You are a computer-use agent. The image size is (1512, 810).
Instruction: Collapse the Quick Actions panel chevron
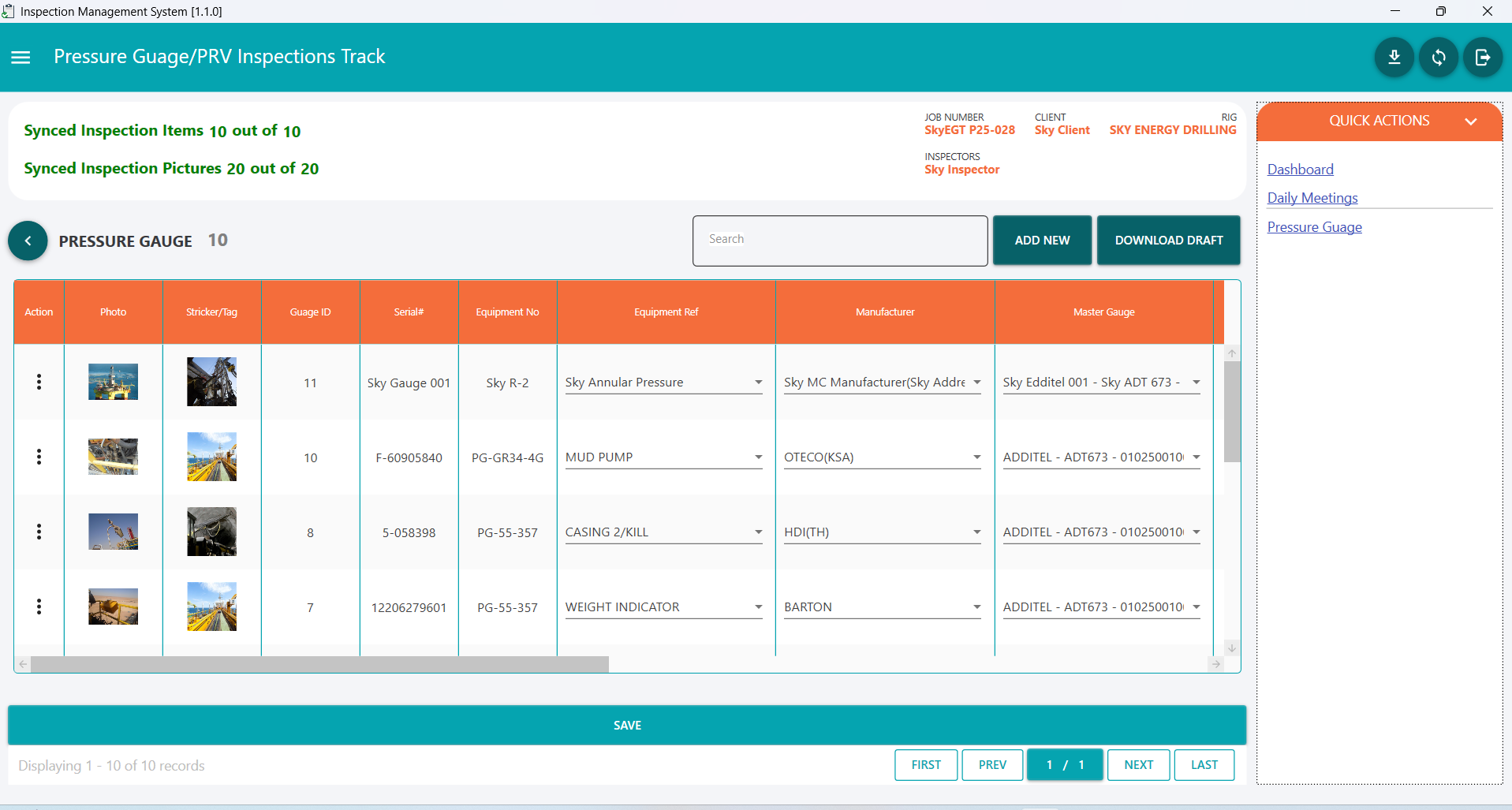pyautogui.click(x=1471, y=121)
